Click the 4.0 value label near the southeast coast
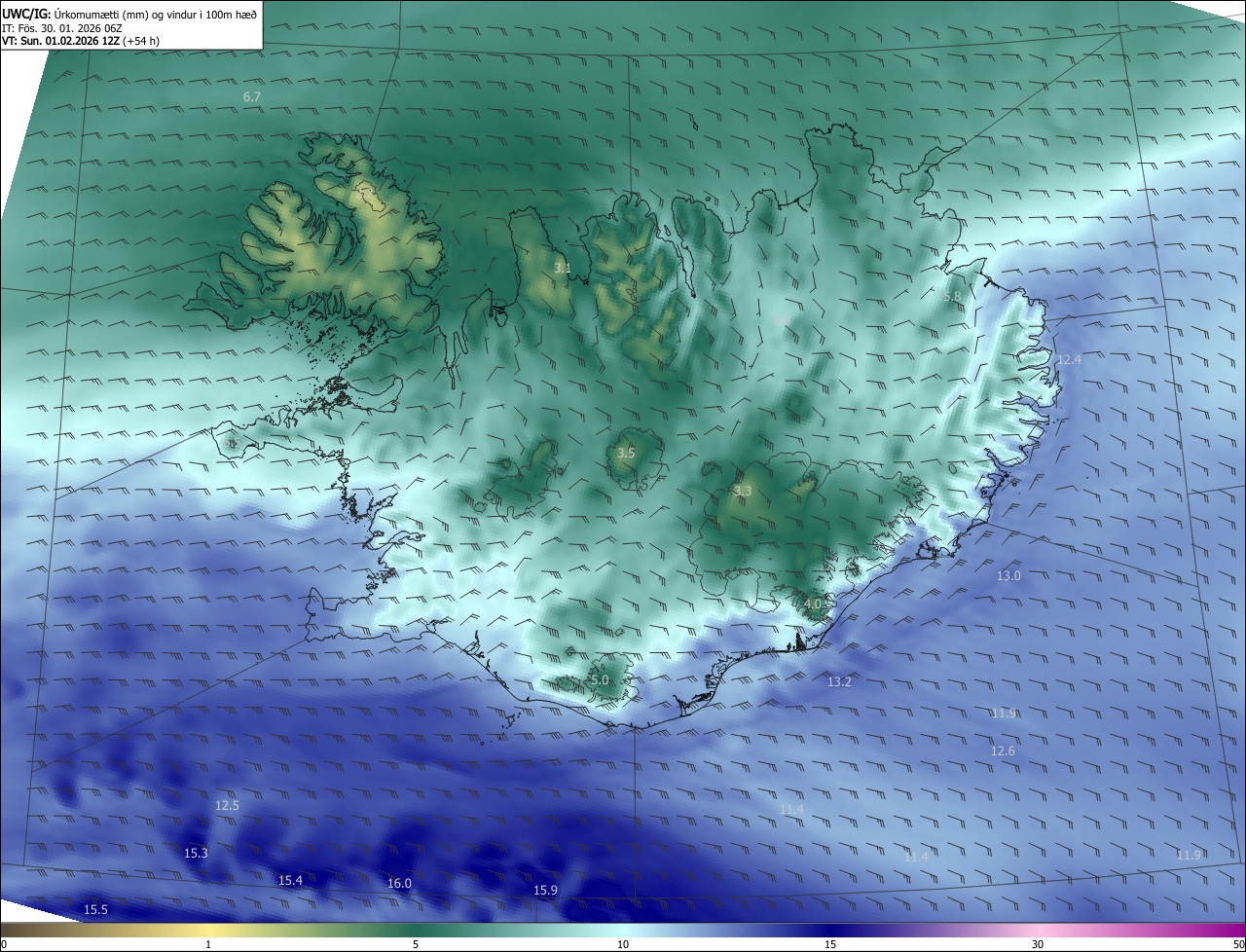Viewport: 1246px width, 952px height. point(813,604)
